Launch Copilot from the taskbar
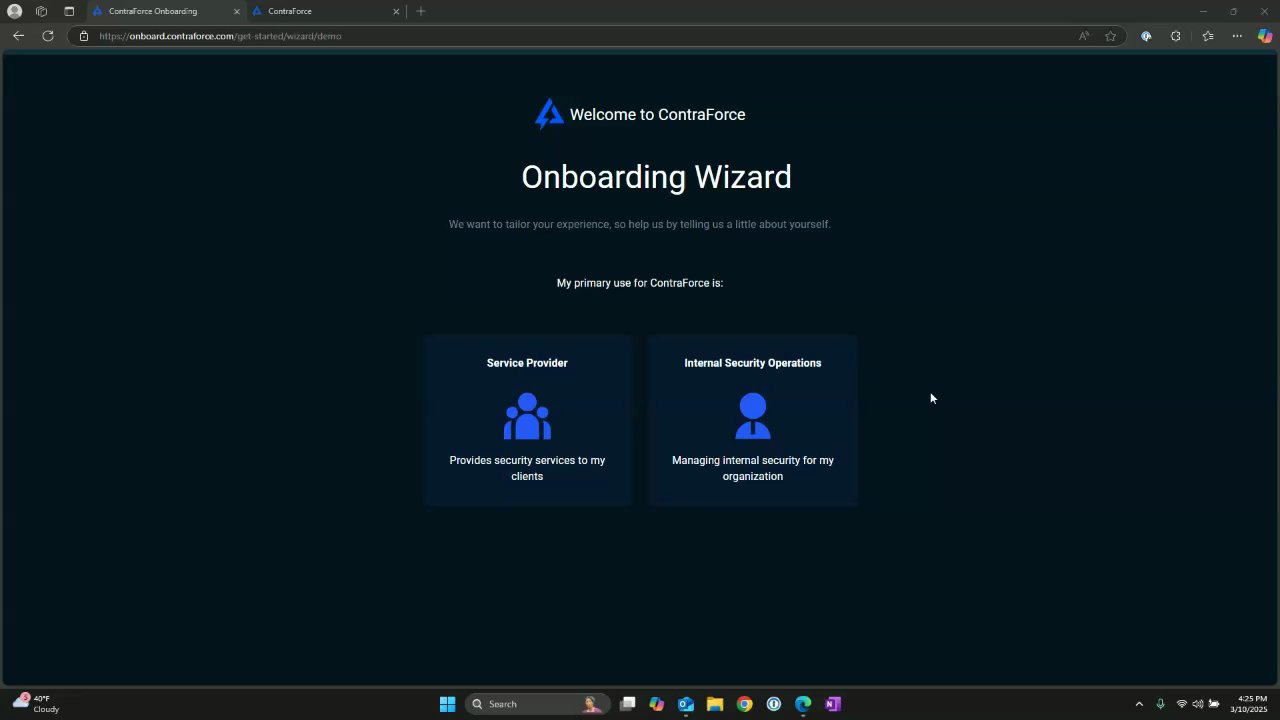 pos(657,704)
